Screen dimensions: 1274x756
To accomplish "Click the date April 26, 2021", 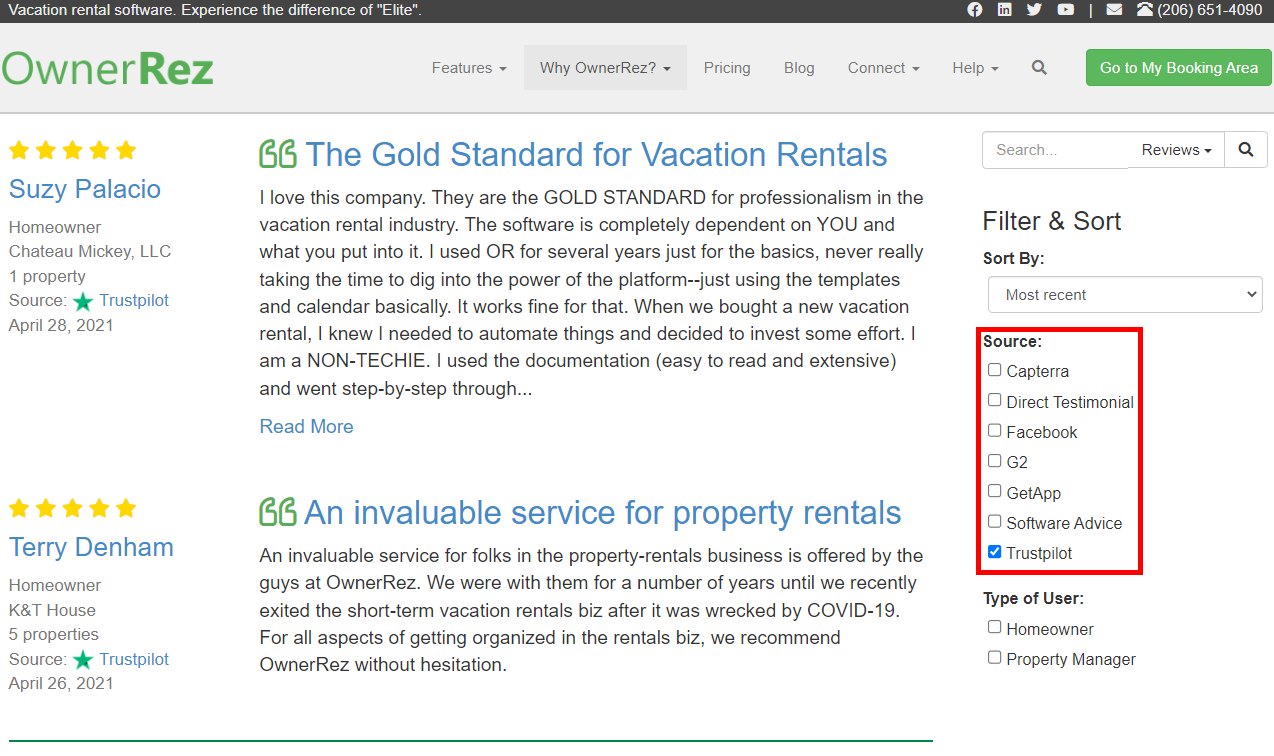I will [61, 684].
